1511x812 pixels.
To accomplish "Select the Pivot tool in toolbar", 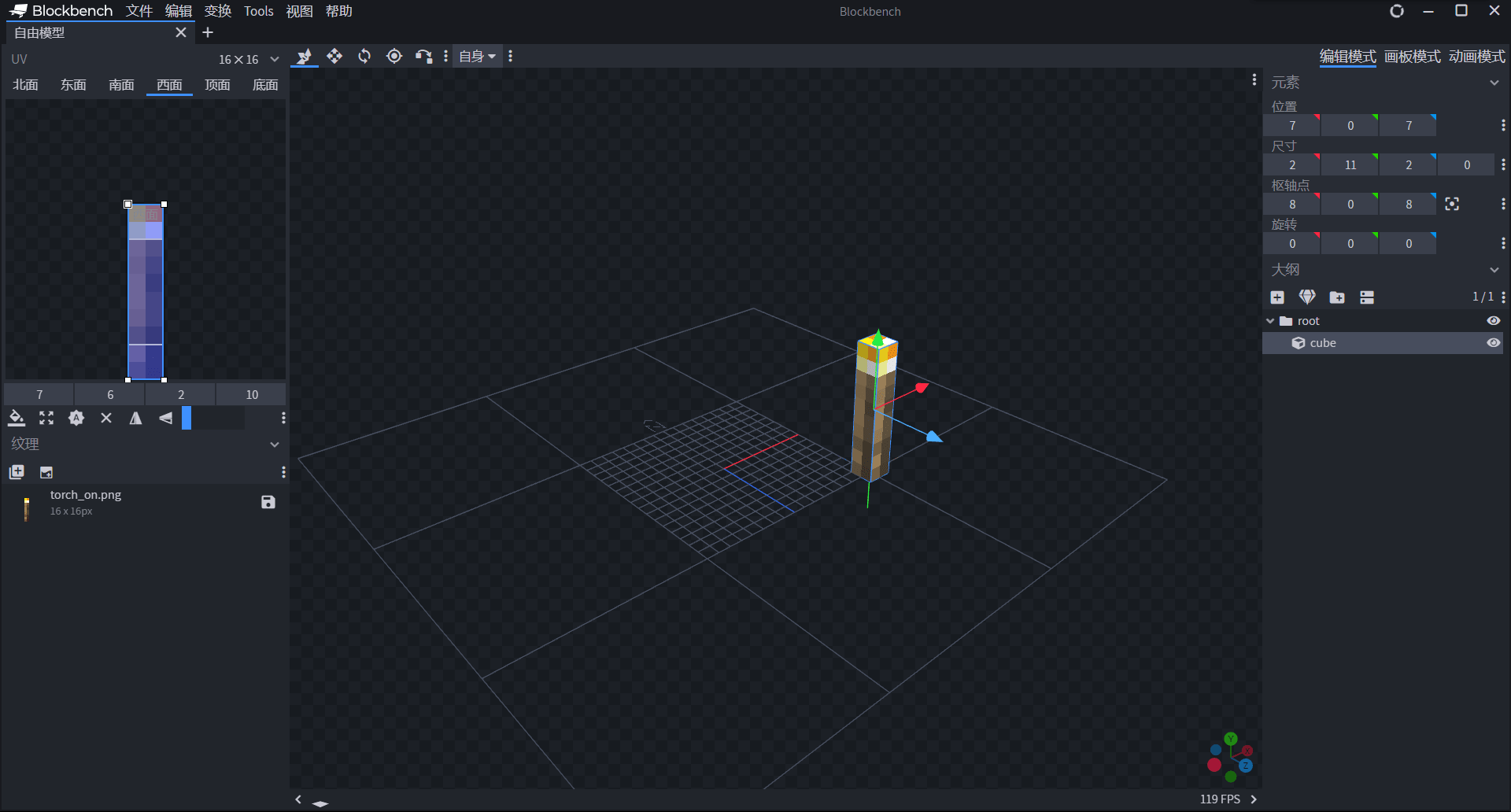I will (394, 57).
